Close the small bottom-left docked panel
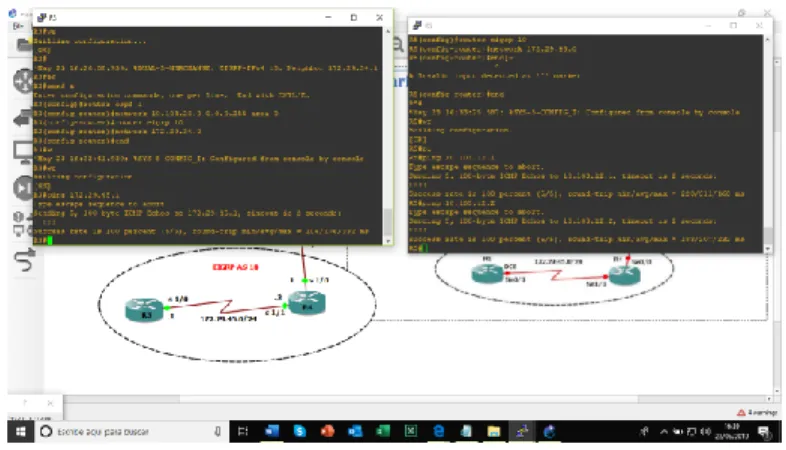The image size is (786, 450). (50, 402)
